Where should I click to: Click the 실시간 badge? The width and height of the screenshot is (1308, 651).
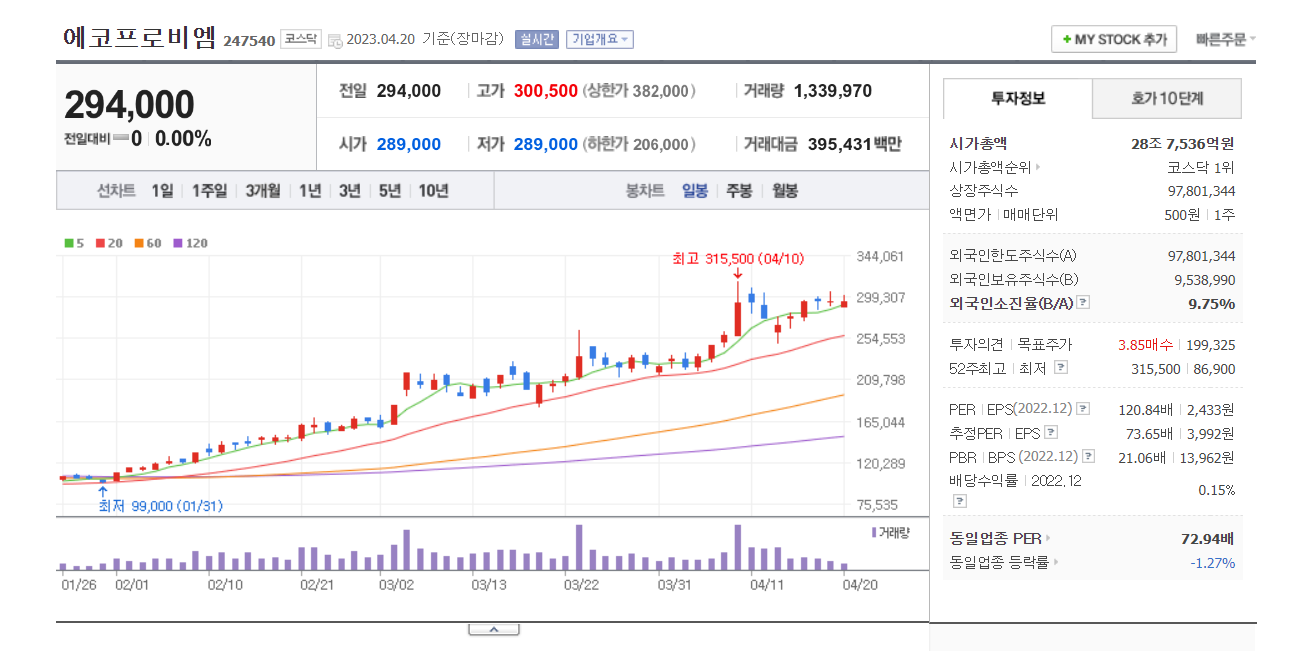(x=536, y=39)
